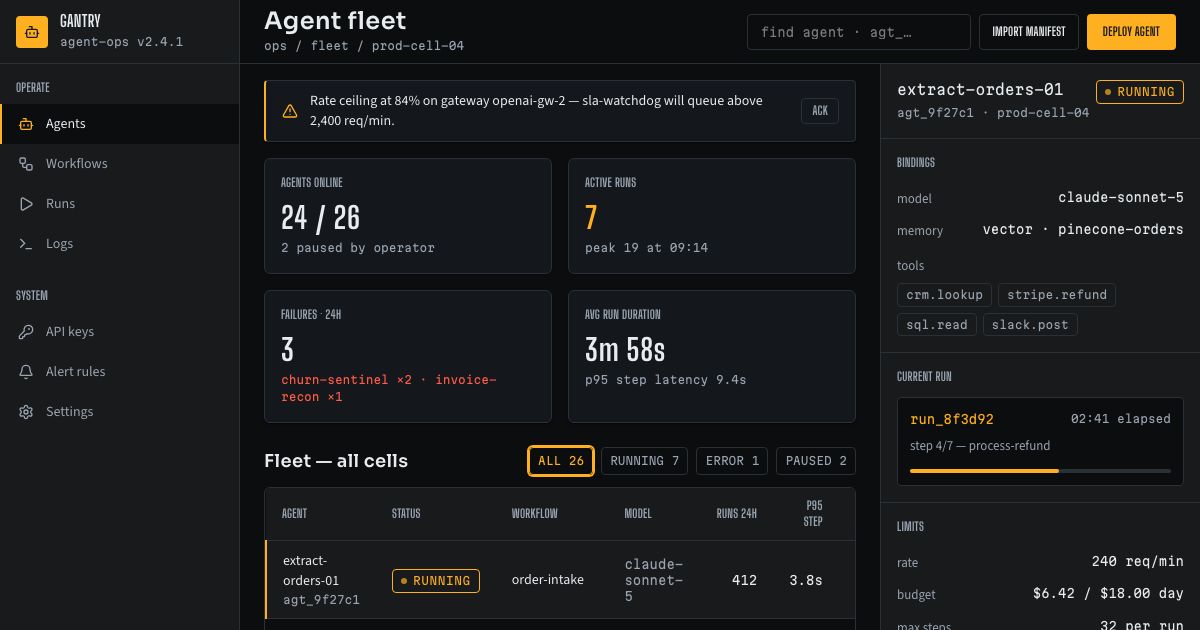1200x630 pixels.
Task: Click the run_8f3d92 progress bar
Action: click(x=1040, y=470)
